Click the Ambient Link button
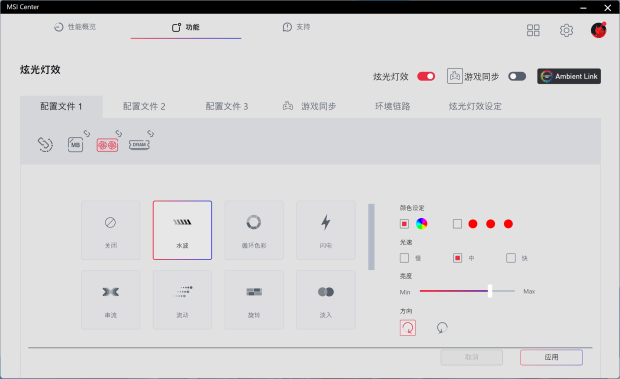Screen dimensions: 620x379 (x=569, y=76)
